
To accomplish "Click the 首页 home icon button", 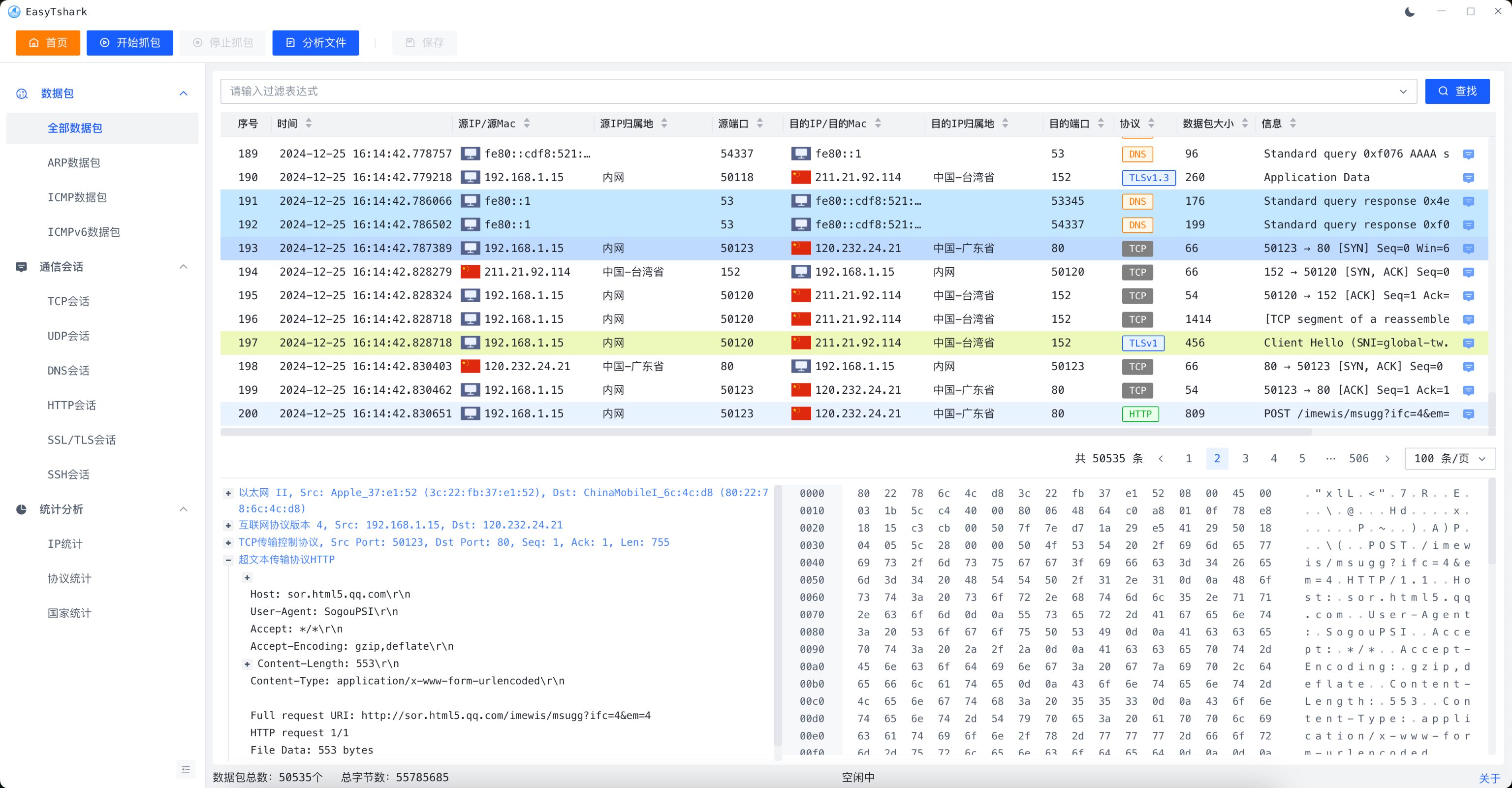I will point(33,42).
